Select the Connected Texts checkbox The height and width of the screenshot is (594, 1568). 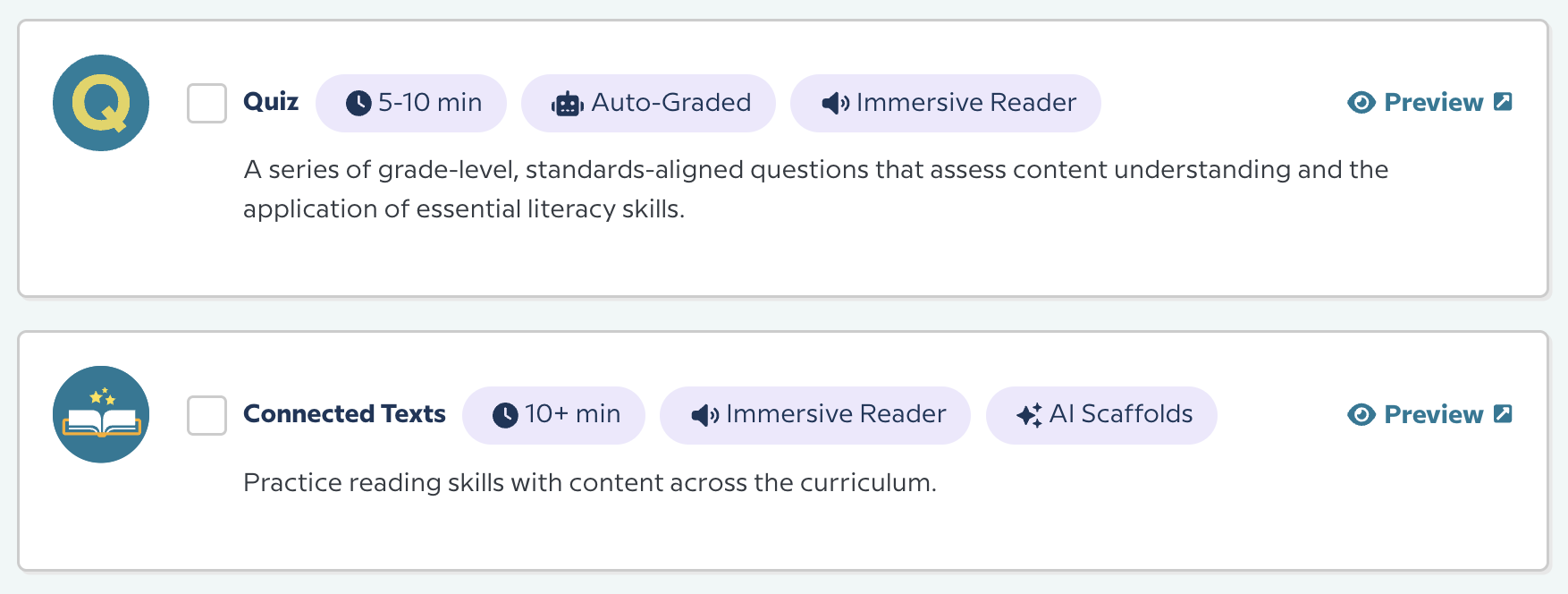(207, 416)
